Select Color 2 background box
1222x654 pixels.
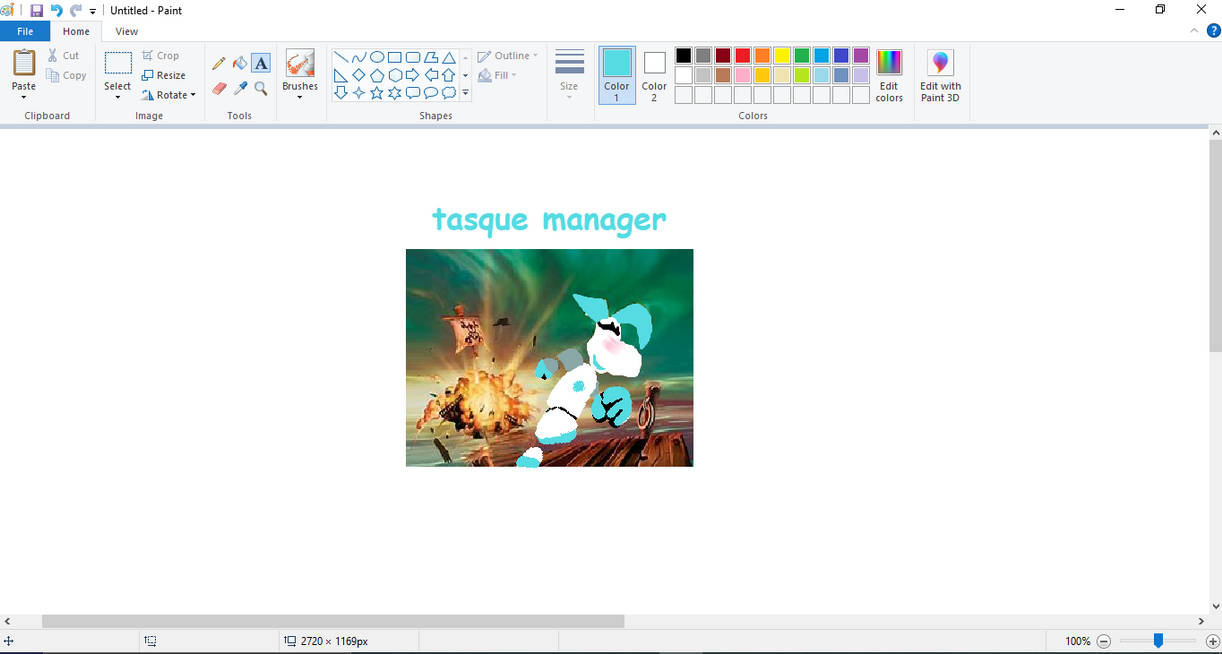654,75
